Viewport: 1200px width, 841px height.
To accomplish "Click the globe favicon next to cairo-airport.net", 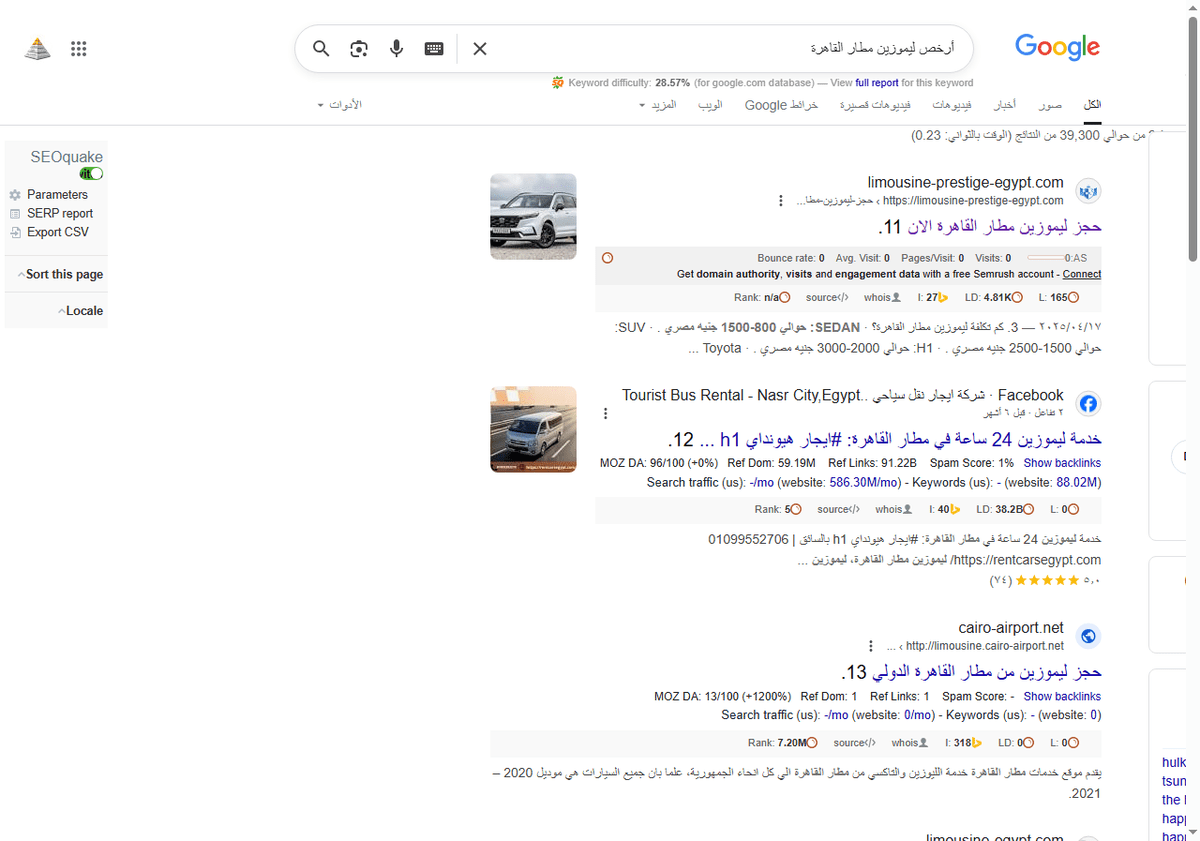I will click(1088, 636).
